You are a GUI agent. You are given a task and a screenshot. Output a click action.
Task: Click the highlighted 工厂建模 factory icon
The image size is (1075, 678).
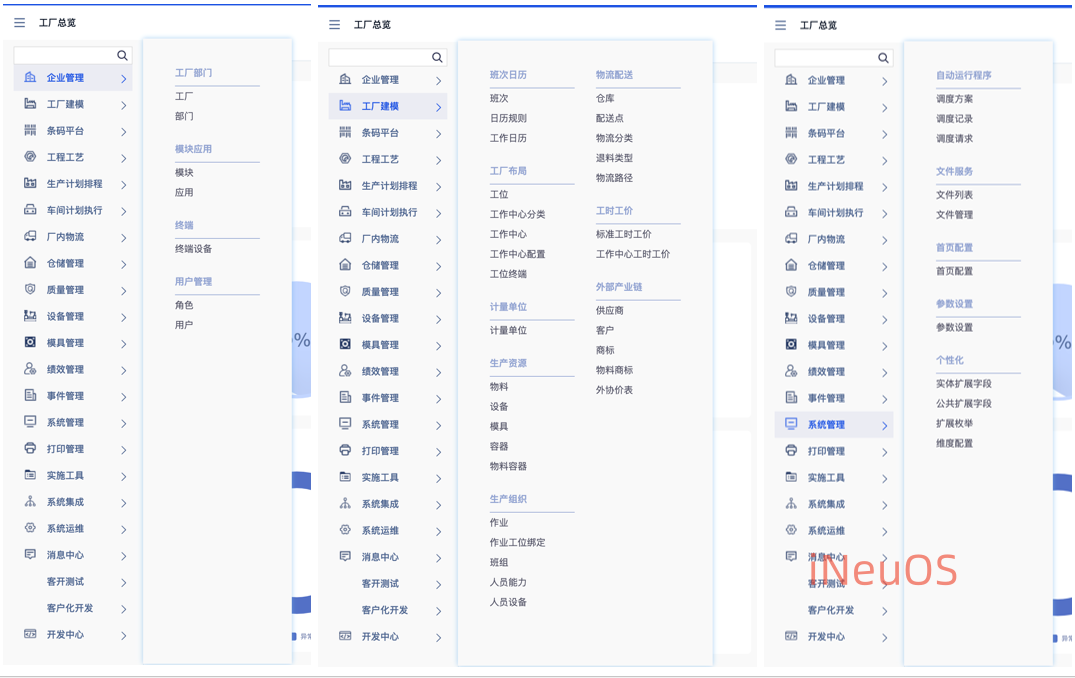point(345,106)
